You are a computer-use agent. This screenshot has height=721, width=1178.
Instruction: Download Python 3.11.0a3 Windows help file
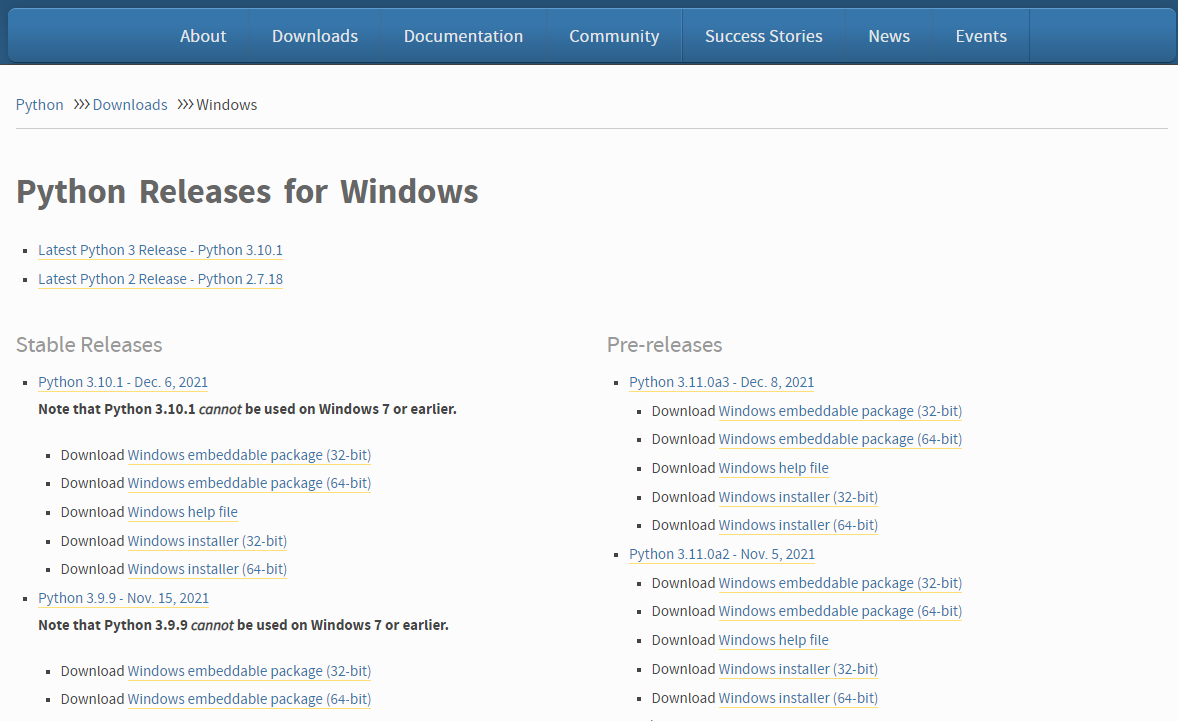tap(773, 468)
